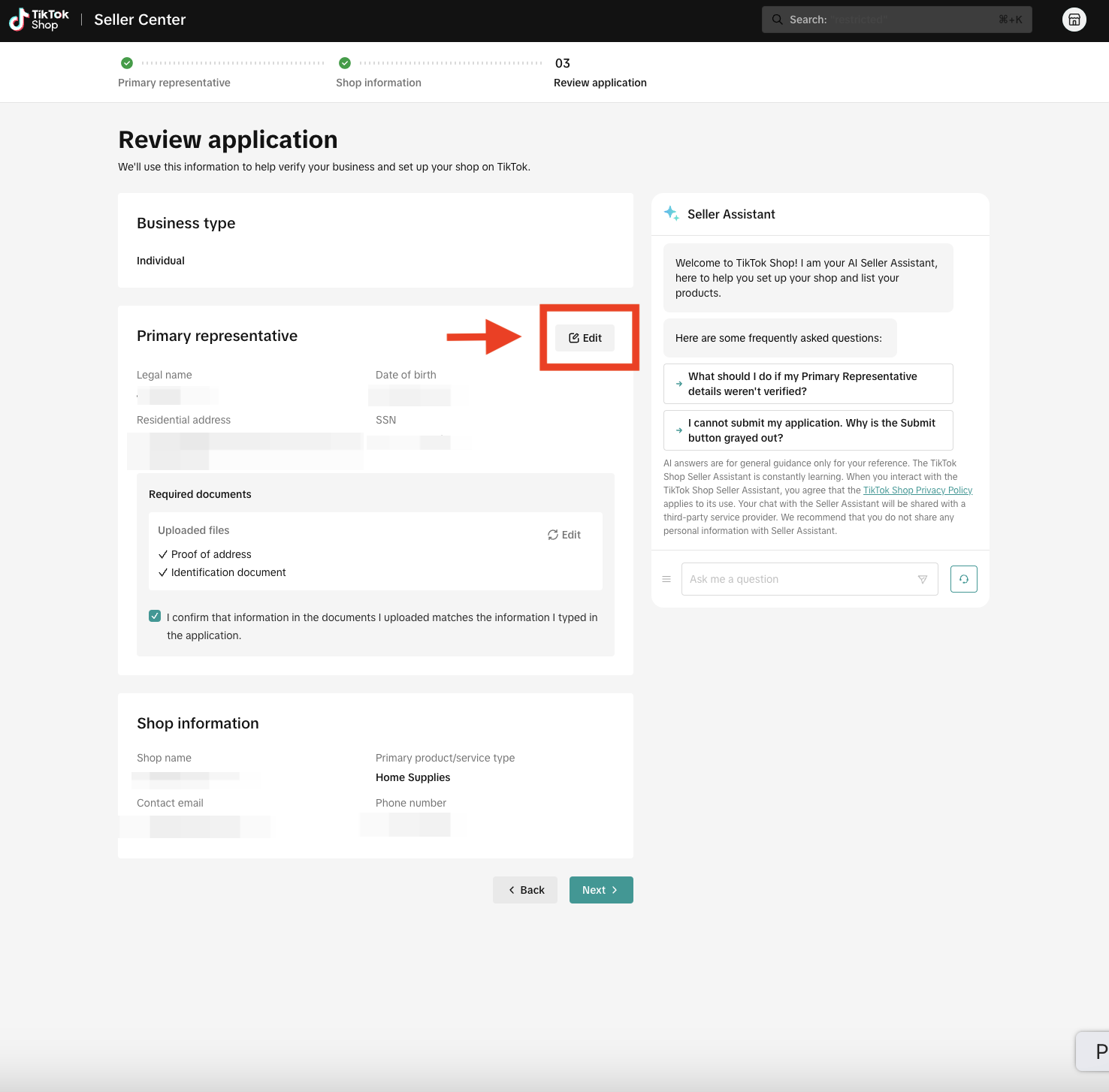Click the Next button
The height and width of the screenshot is (1092, 1109).
(600, 890)
